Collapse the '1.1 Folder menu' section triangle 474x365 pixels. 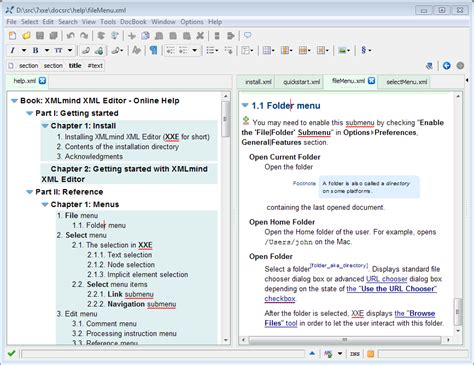(245, 105)
